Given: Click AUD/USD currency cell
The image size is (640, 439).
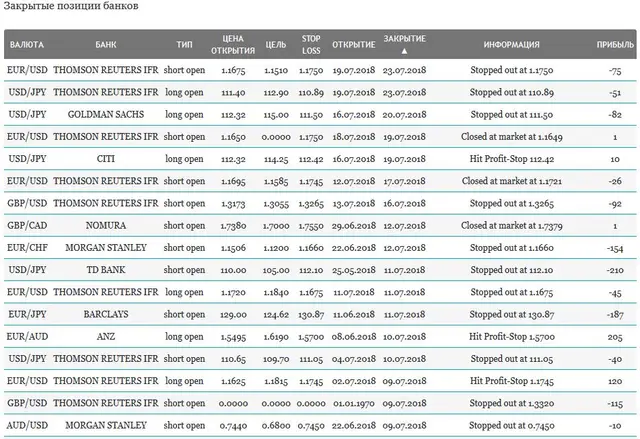Looking at the screenshot, I should pos(27,425).
